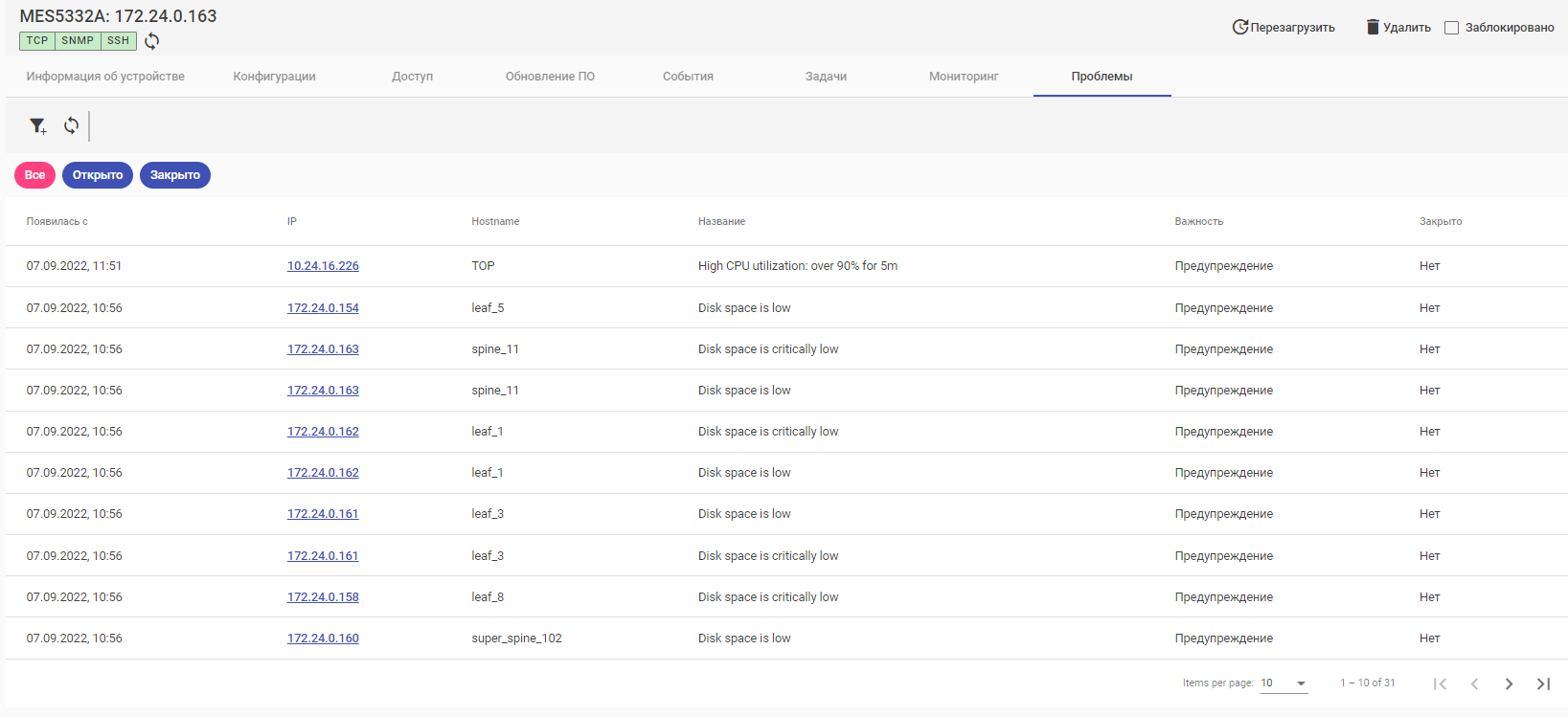
Task: Switch to the Мониторинг tab
Action: pyautogui.click(x=964, y=77)
